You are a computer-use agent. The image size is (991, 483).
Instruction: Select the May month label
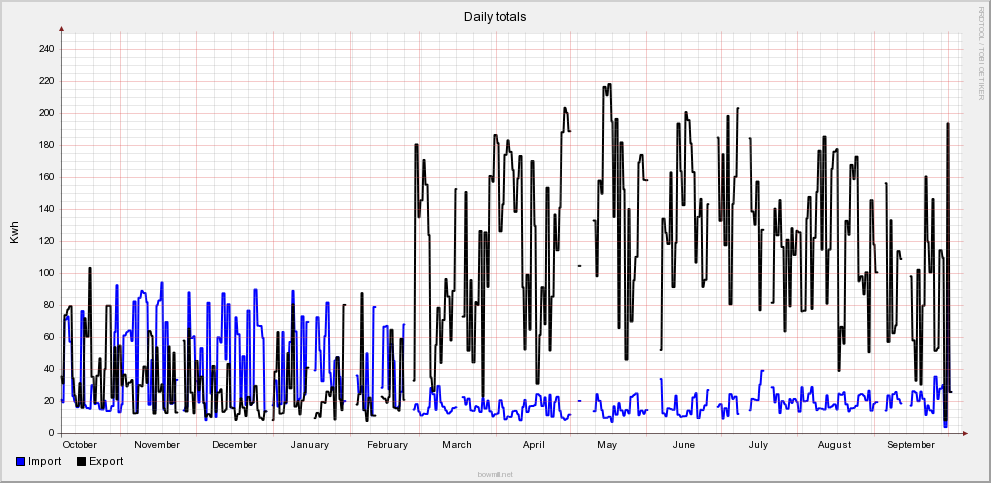[608, 445]
